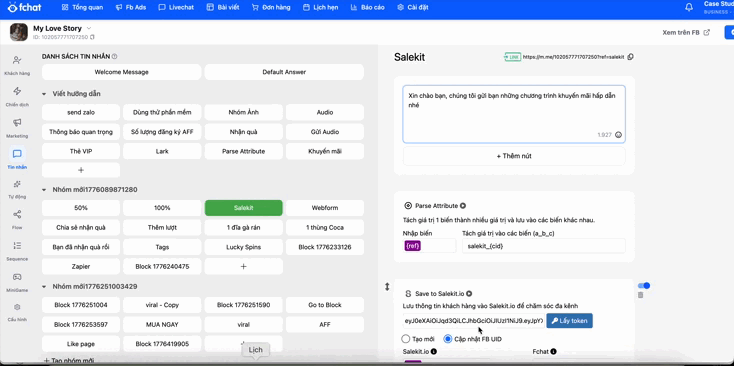Click inside the Xin chào bạn message textarea
This screenshot has width=734, height=366.
pos(514,114)
